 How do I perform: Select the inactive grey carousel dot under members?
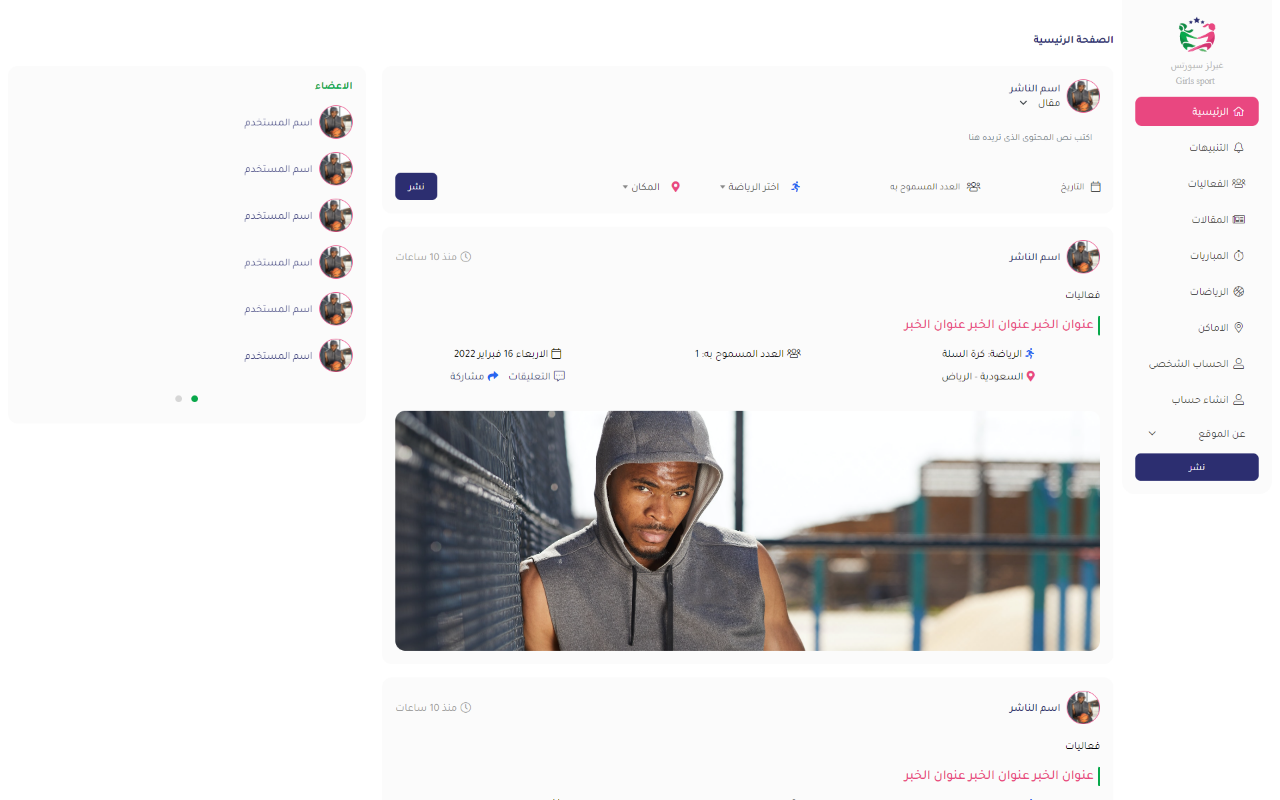179,398
